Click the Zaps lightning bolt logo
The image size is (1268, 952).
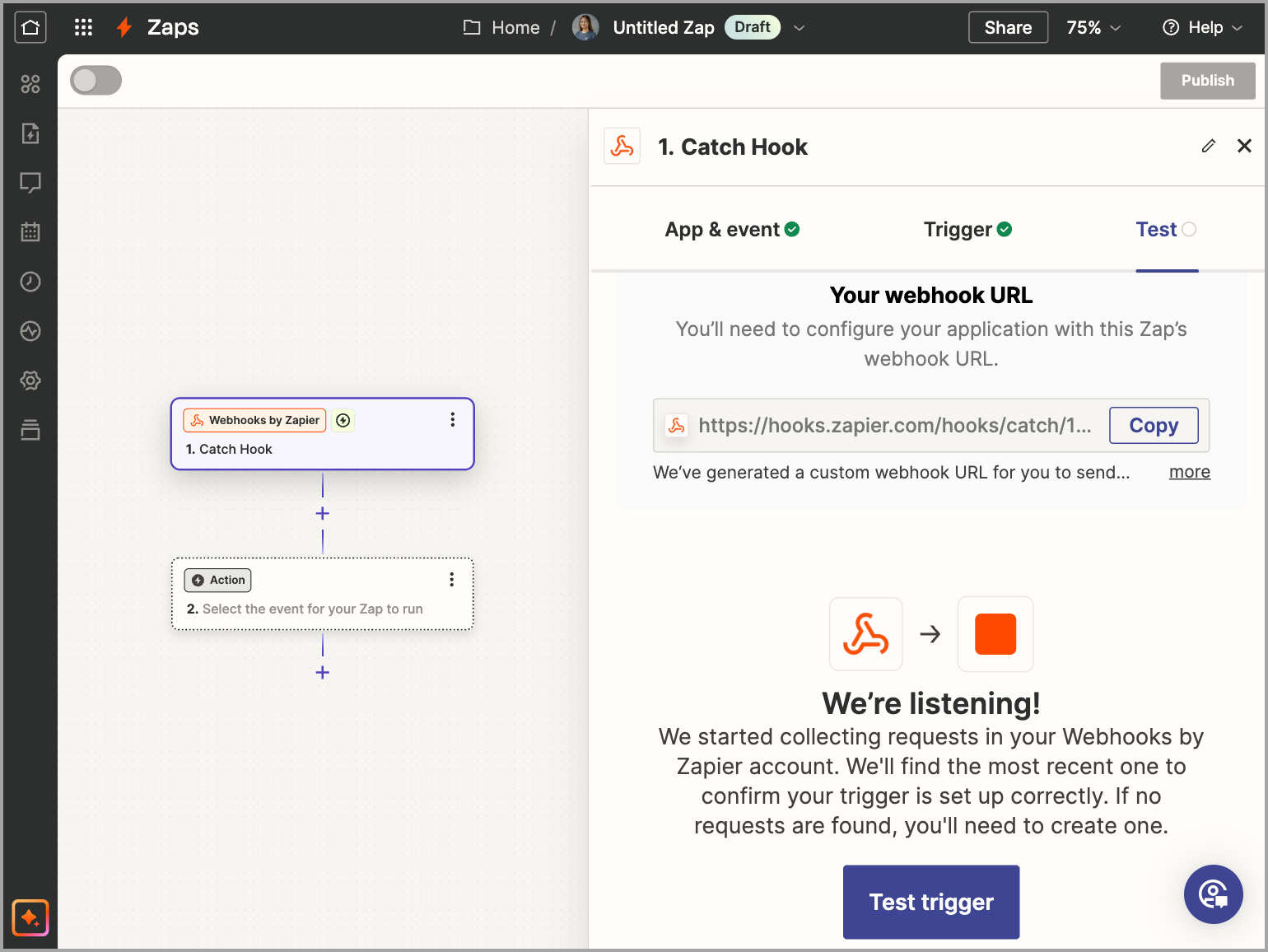124,27
